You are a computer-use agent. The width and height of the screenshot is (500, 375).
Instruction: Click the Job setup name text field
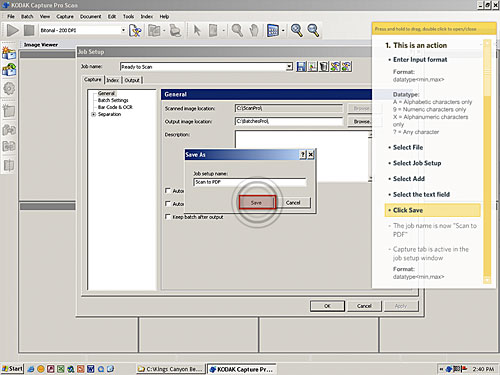point(250,182)
